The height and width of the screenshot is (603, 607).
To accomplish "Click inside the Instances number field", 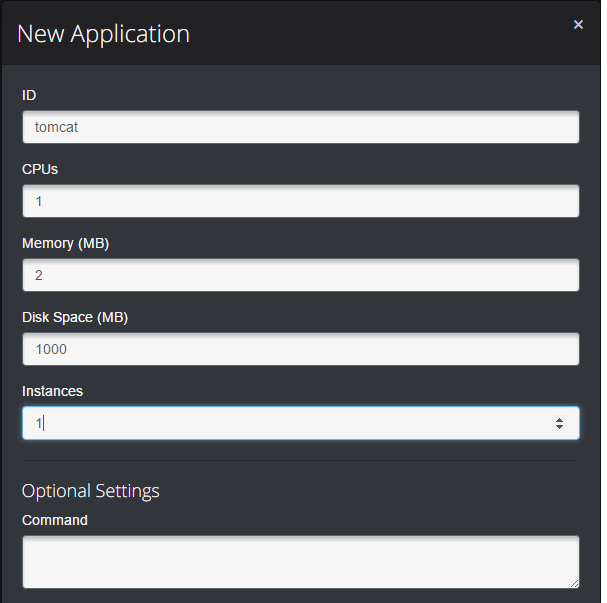I will coord(280,423).
